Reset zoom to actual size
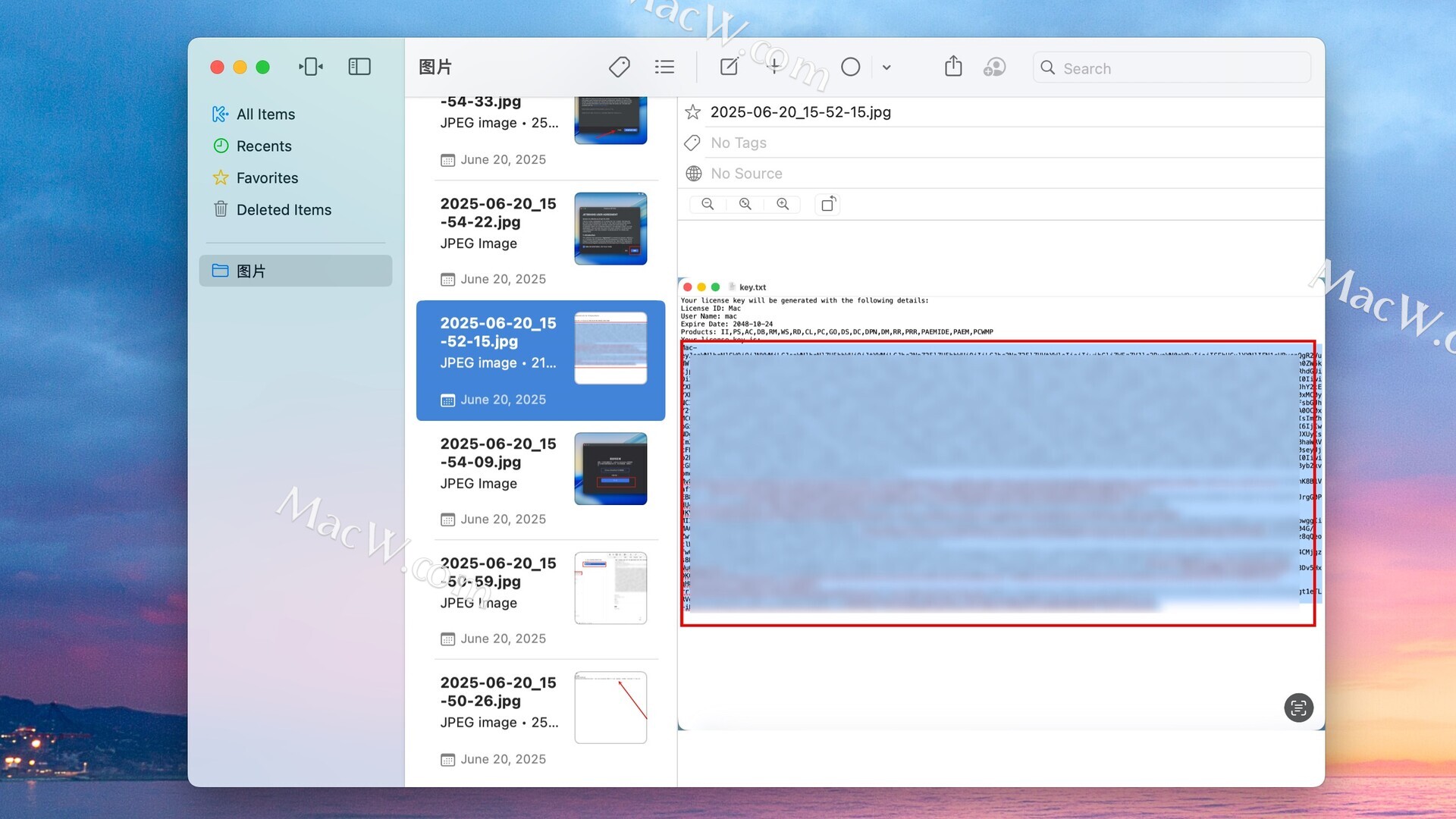Image resolution: width=1456 pixels, height=819 pixels. click(745, 204)
